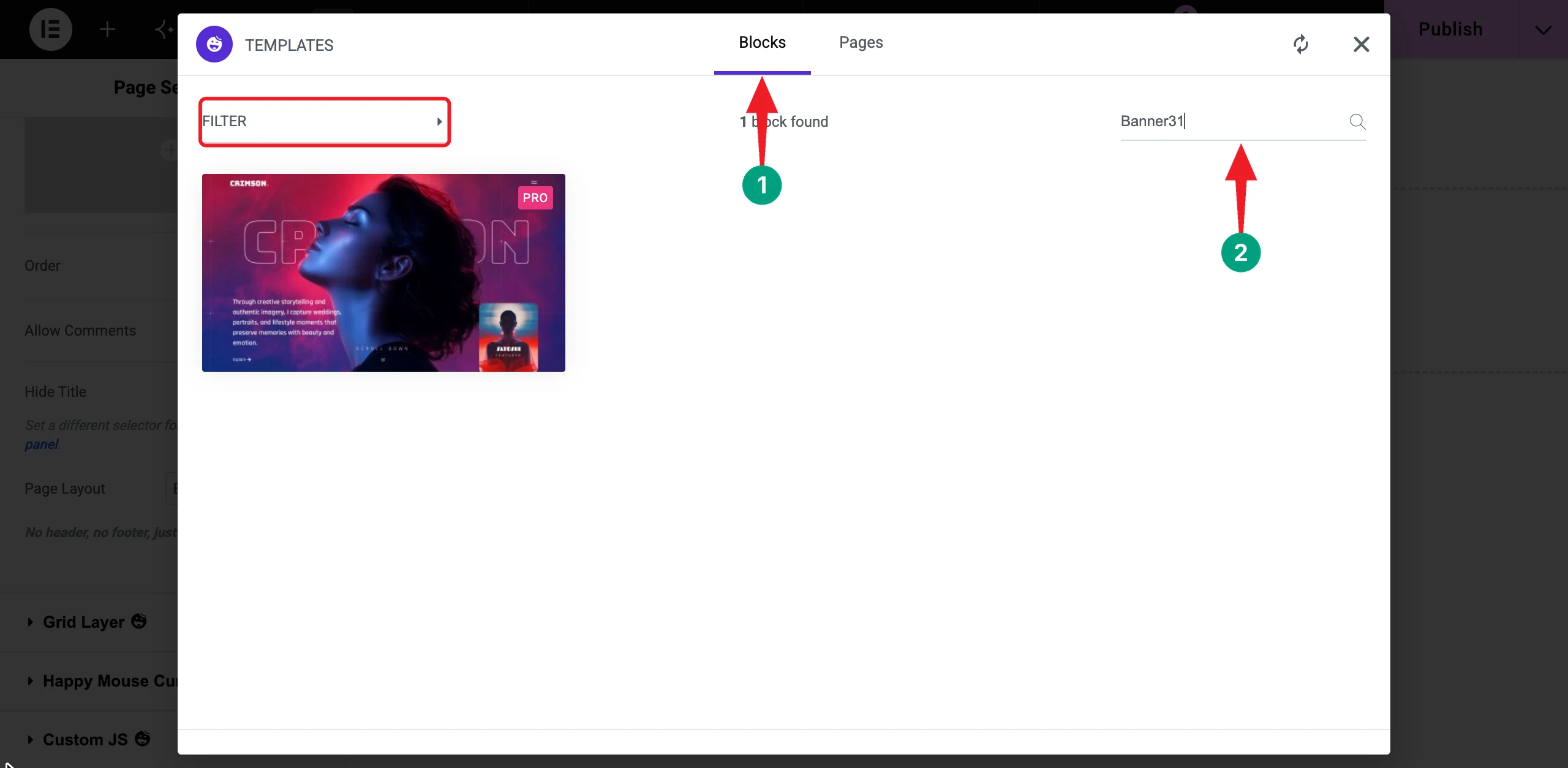Click the Publish button

1450,29
